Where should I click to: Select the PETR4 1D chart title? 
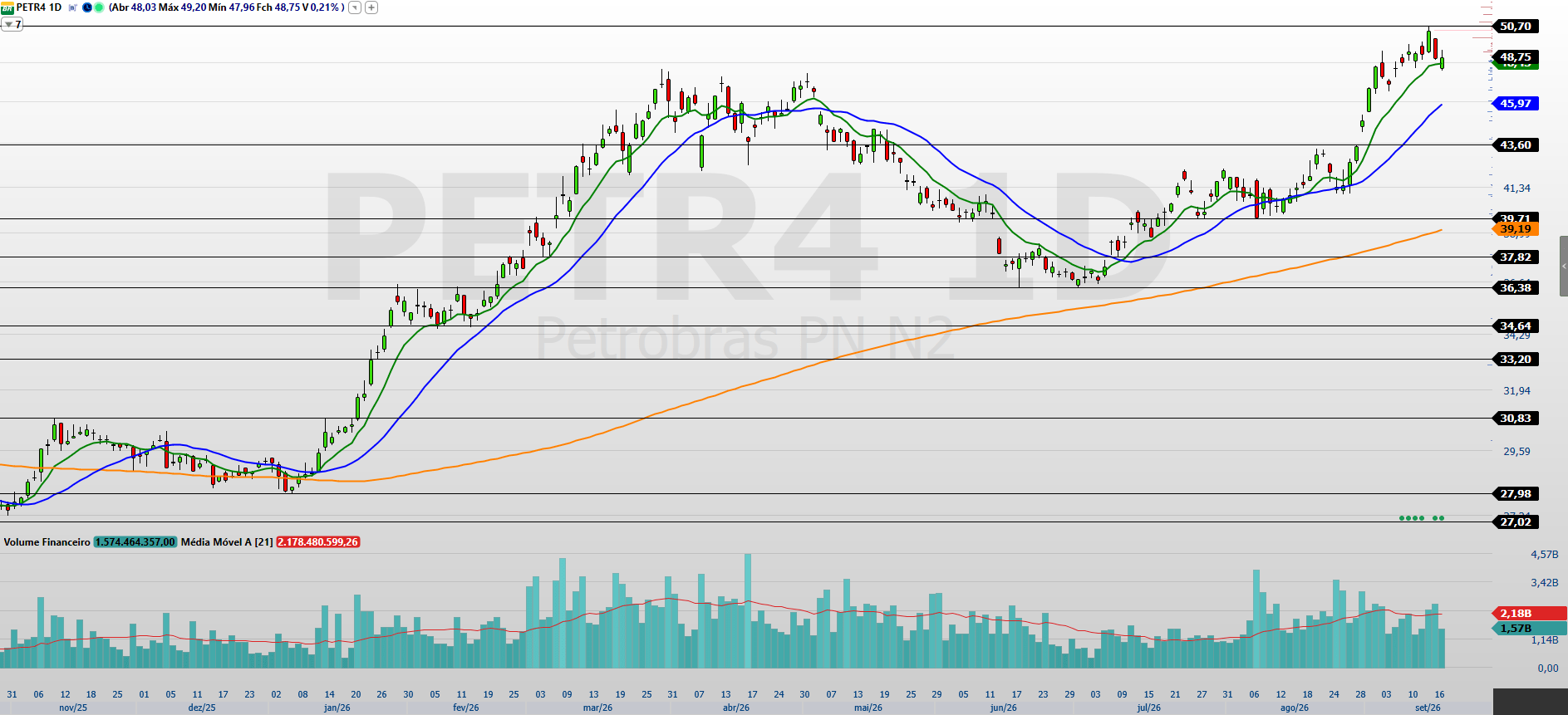point(39,7)
